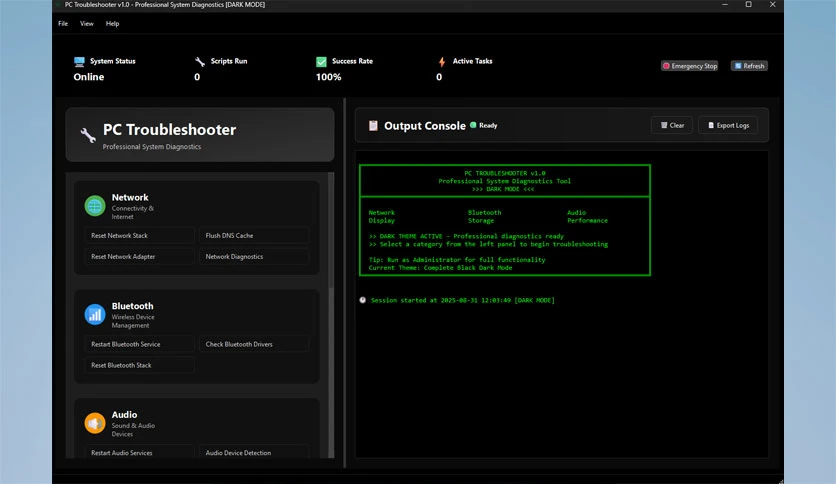Screen dimensions: 836x484
Task: Click the Network globe icon
Action: coord(95,206)
